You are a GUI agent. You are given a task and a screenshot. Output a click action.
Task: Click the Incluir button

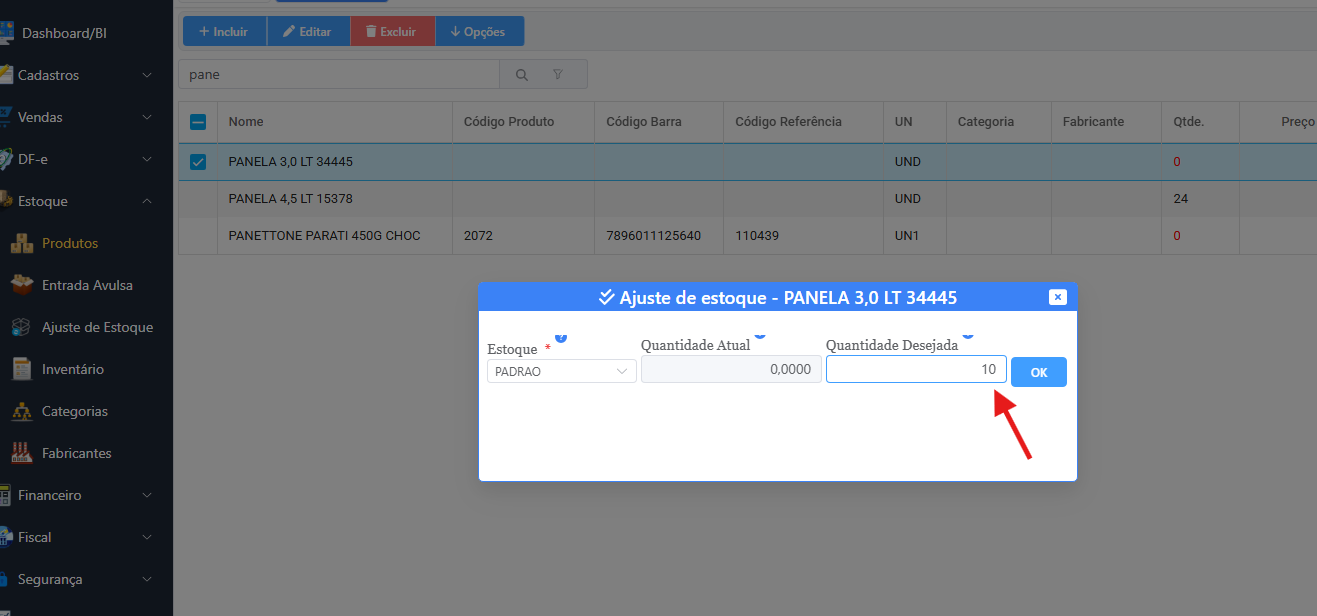224,32
